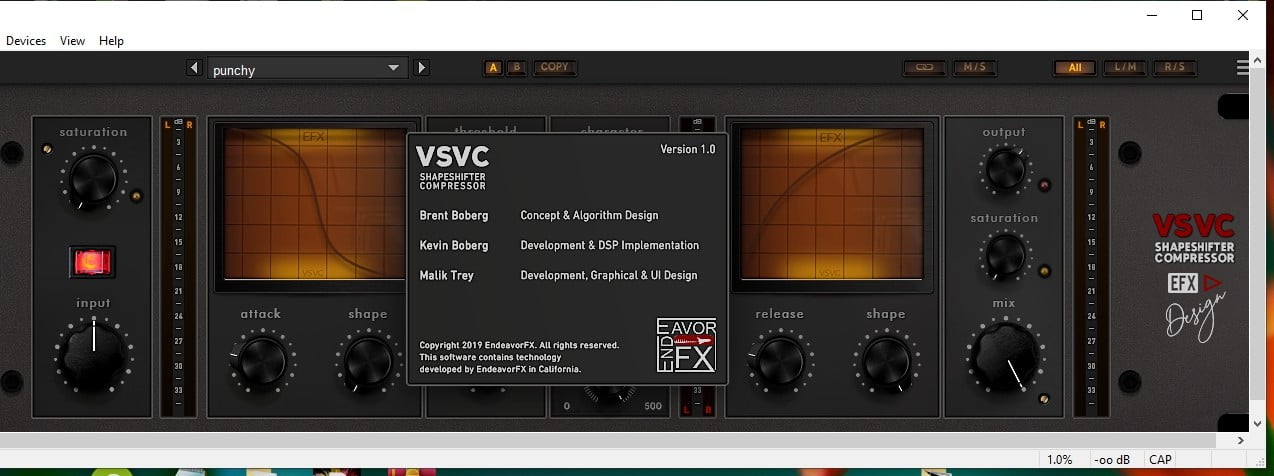The width and height of the screenshot is (1274, 476).
Task: Click the small screw left of input saturation knob
Action: pyautogui.click(x=47, y=149)
